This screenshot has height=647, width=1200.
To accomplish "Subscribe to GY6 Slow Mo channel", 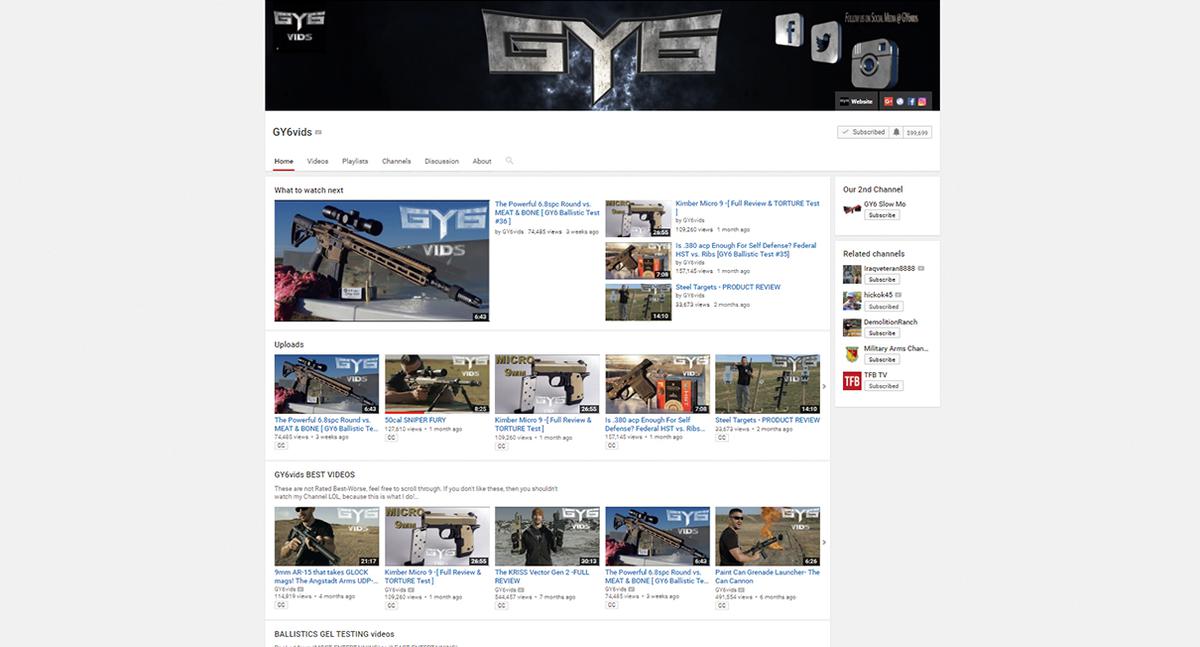I will point(882,215).
